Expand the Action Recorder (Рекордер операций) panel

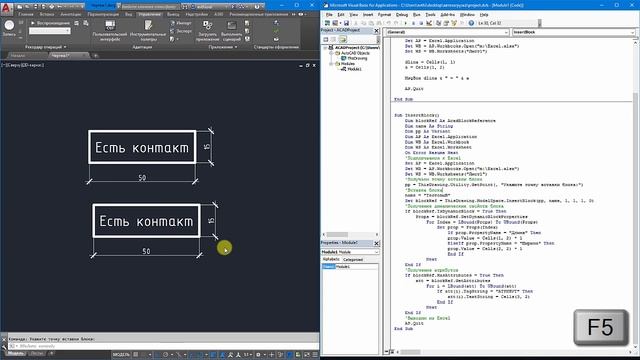pos(45,47)
